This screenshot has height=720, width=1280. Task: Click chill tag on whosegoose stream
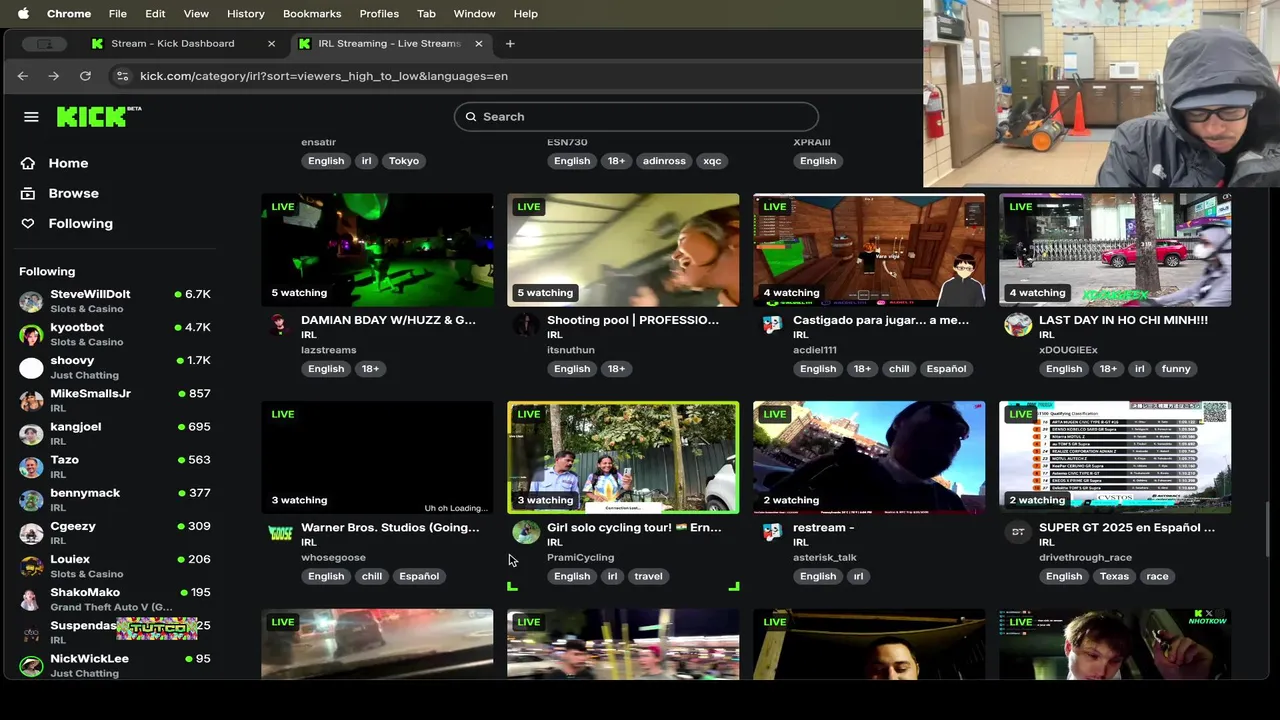pos(372,576)
